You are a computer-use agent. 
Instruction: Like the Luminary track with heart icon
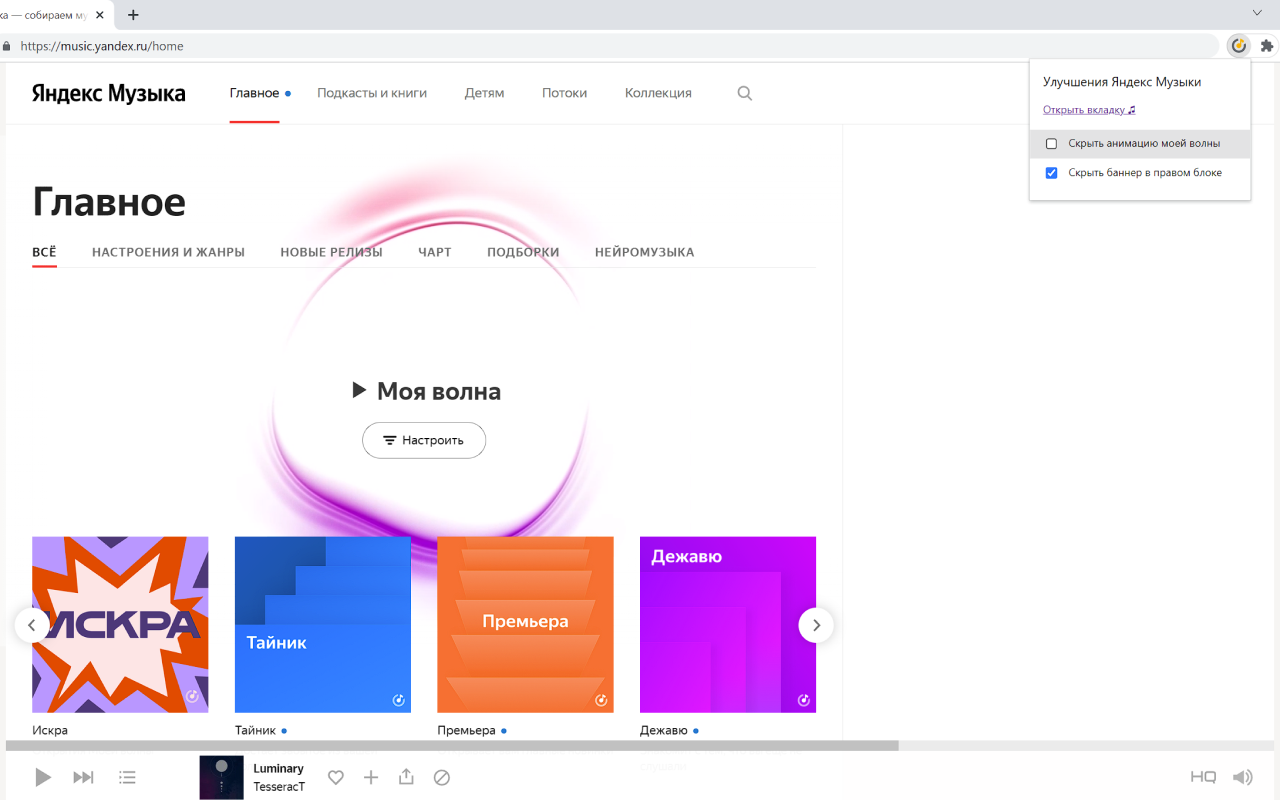(x=336, y=777)
